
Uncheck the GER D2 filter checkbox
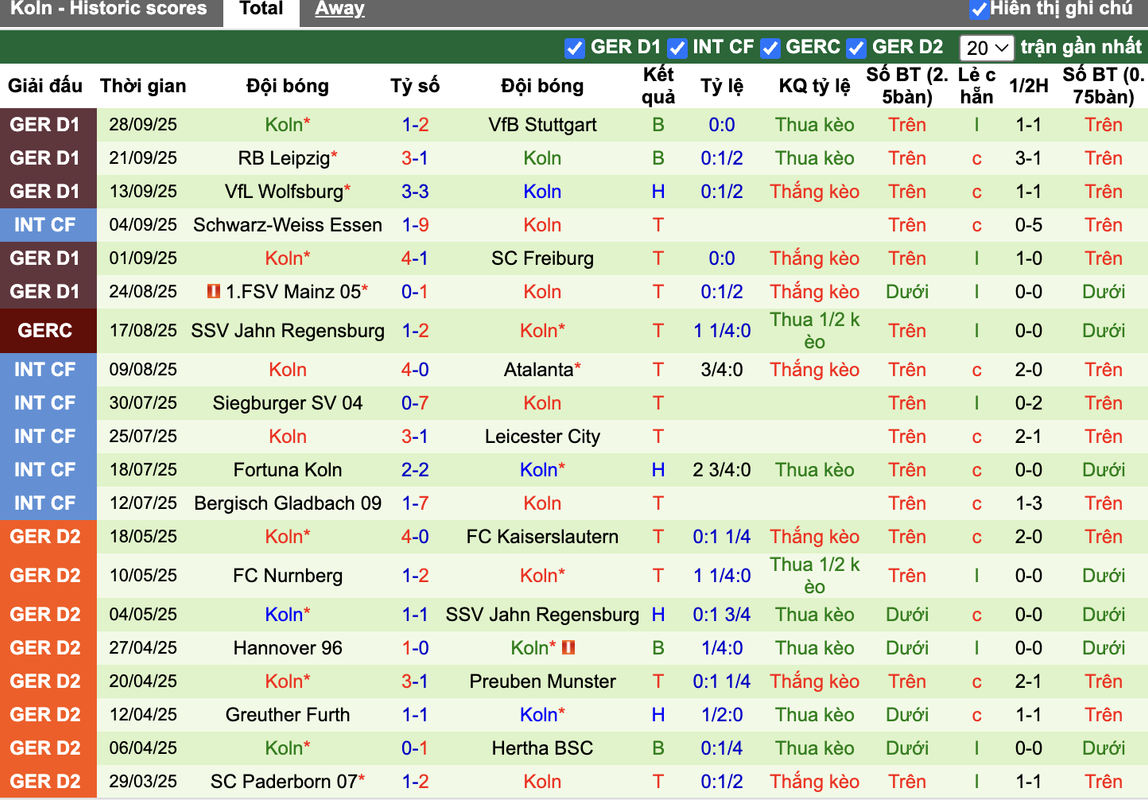857,48
